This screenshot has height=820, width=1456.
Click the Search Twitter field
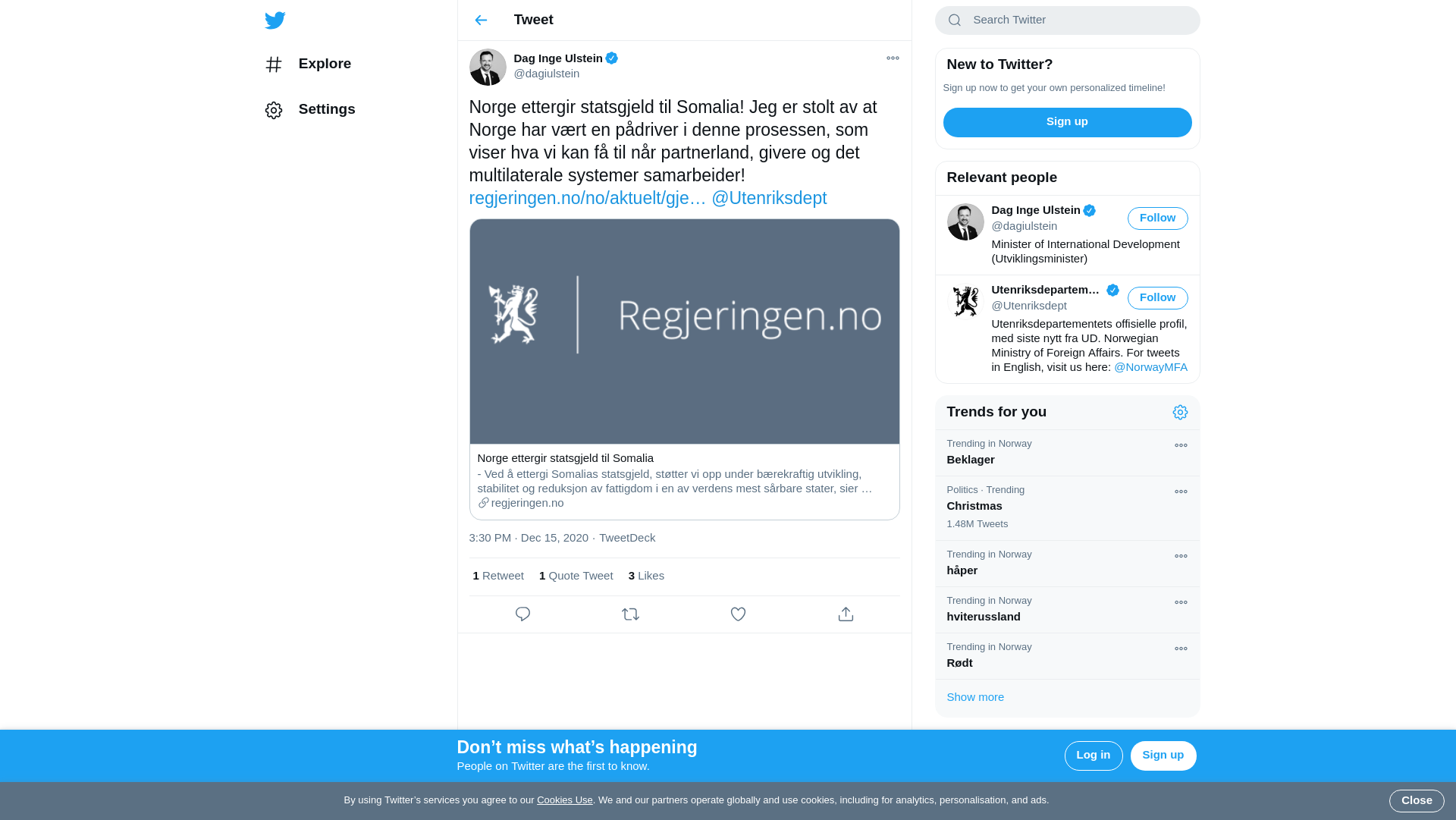[1067, 20]
